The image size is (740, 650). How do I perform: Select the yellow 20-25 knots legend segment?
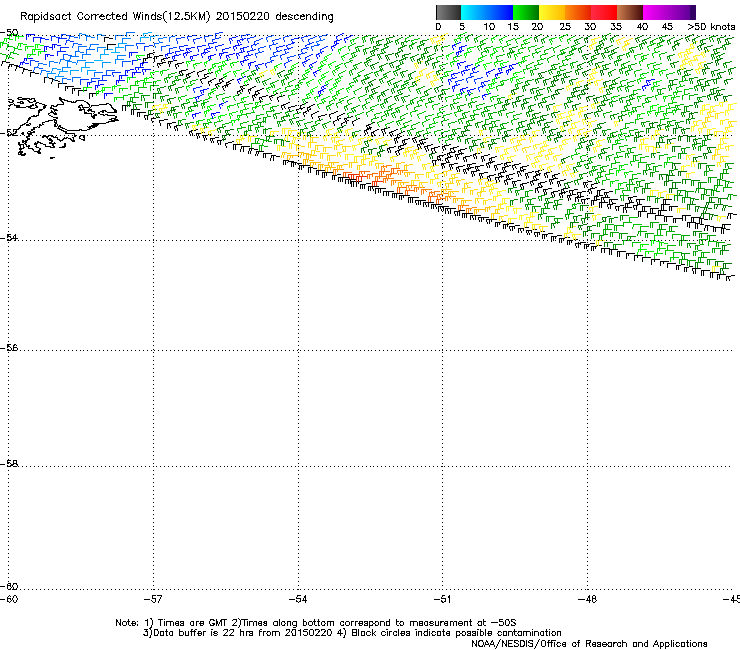coord(552,13)
